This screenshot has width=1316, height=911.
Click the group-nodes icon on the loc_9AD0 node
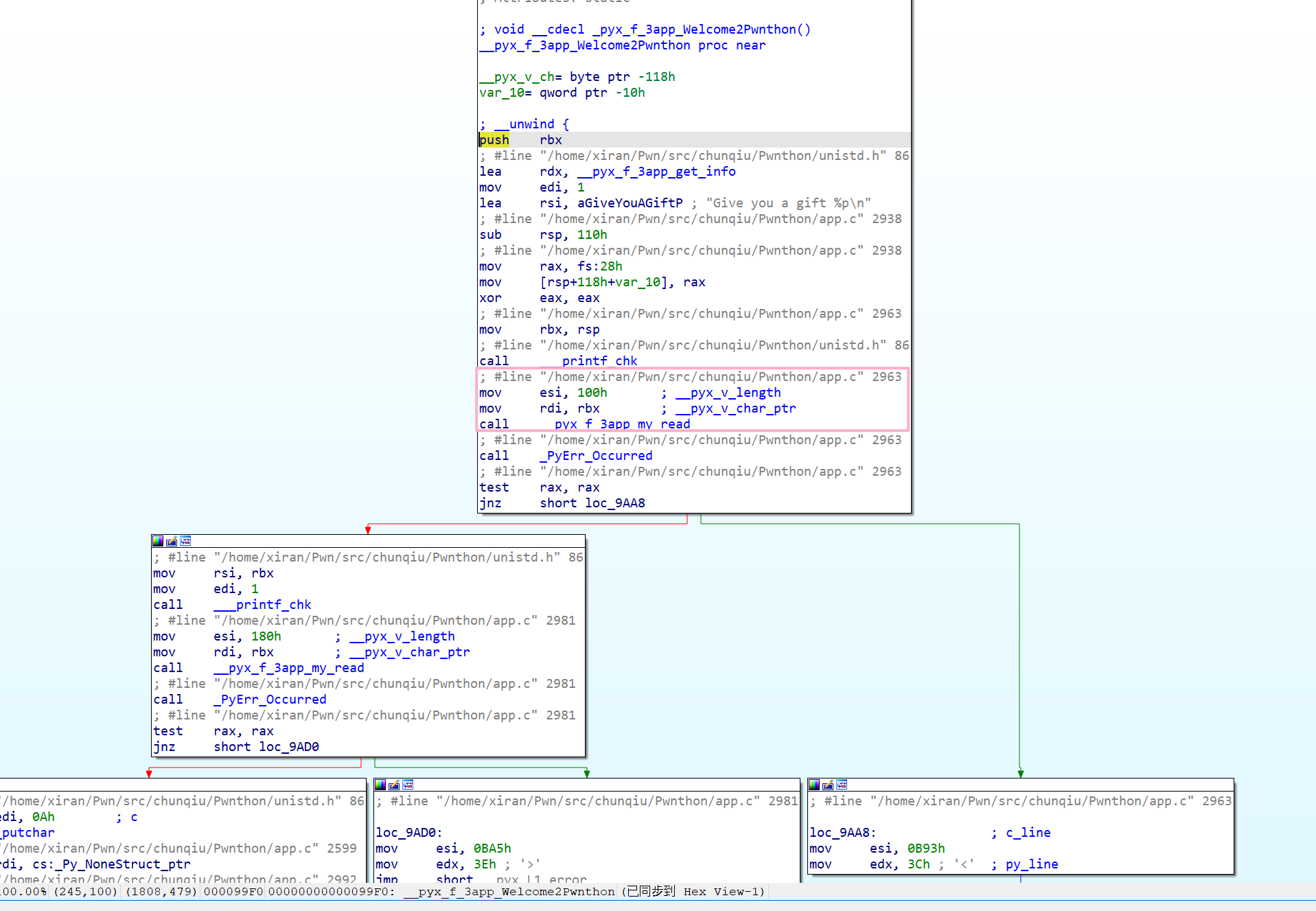408,785
